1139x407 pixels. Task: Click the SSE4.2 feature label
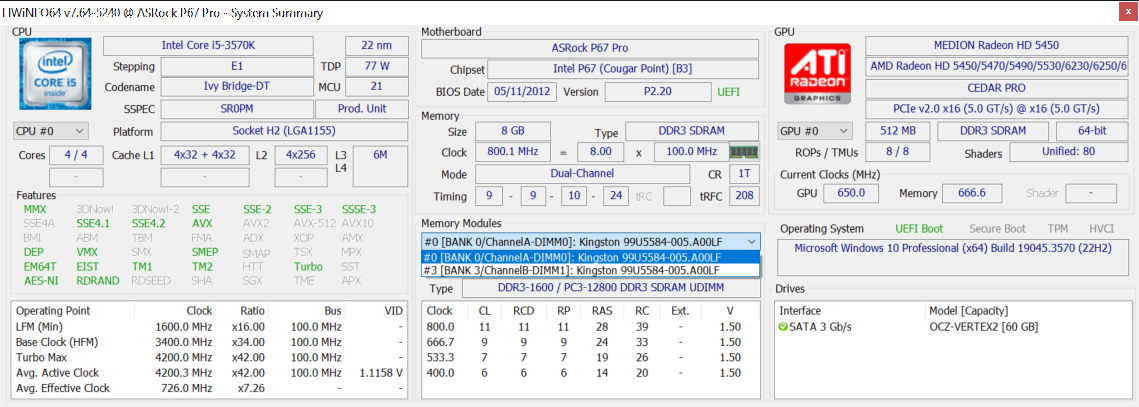click(149, 223)
